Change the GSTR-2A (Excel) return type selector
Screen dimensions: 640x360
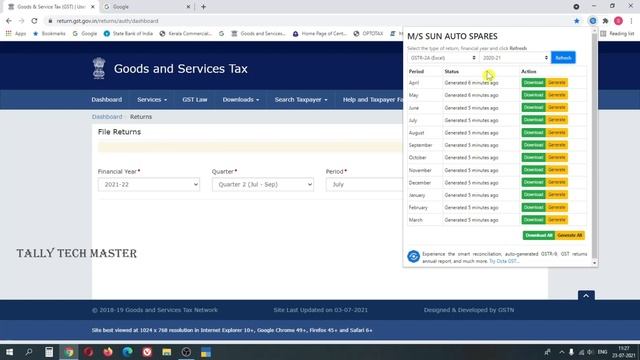pos(443,58)
